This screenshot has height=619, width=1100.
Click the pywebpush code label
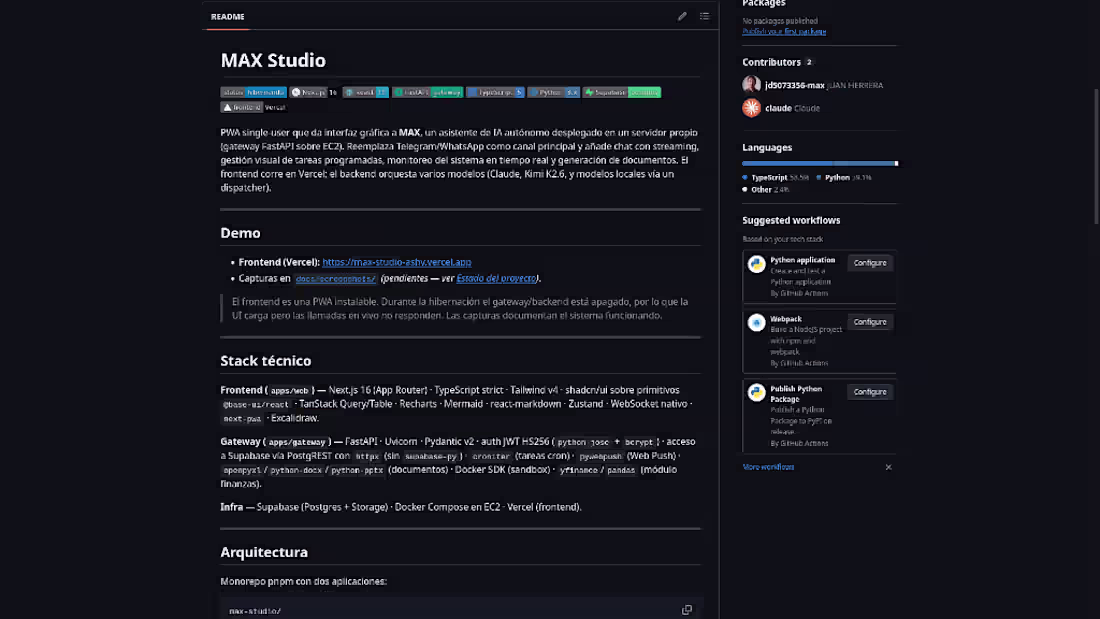point(601,456)
